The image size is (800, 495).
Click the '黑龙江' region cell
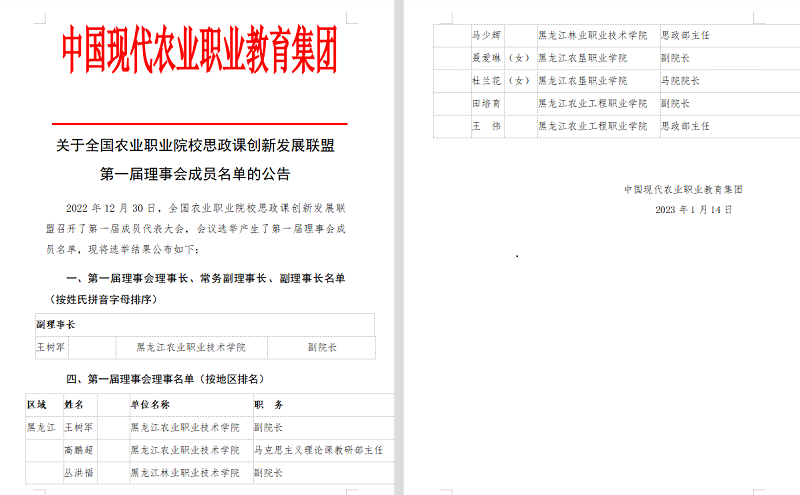click(x=41, y=428)
